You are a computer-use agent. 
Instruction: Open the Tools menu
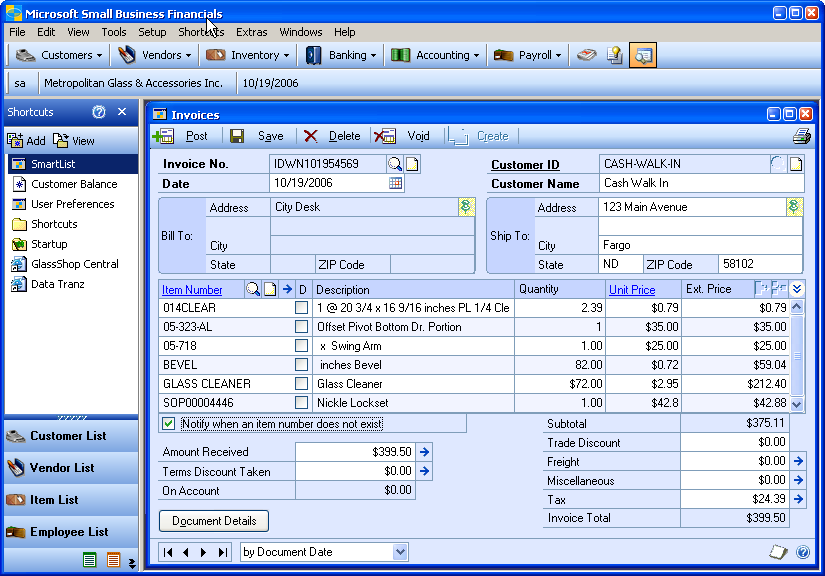pyautogui.click(x=114, y=32)
